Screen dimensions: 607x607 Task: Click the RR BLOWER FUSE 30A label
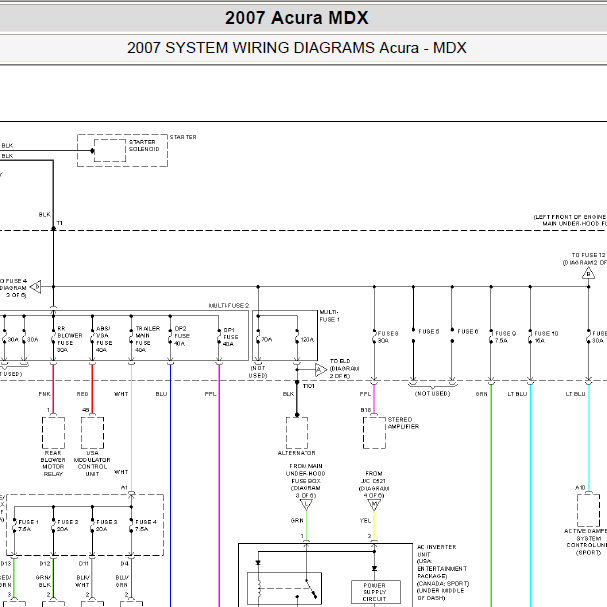[69, 339]
